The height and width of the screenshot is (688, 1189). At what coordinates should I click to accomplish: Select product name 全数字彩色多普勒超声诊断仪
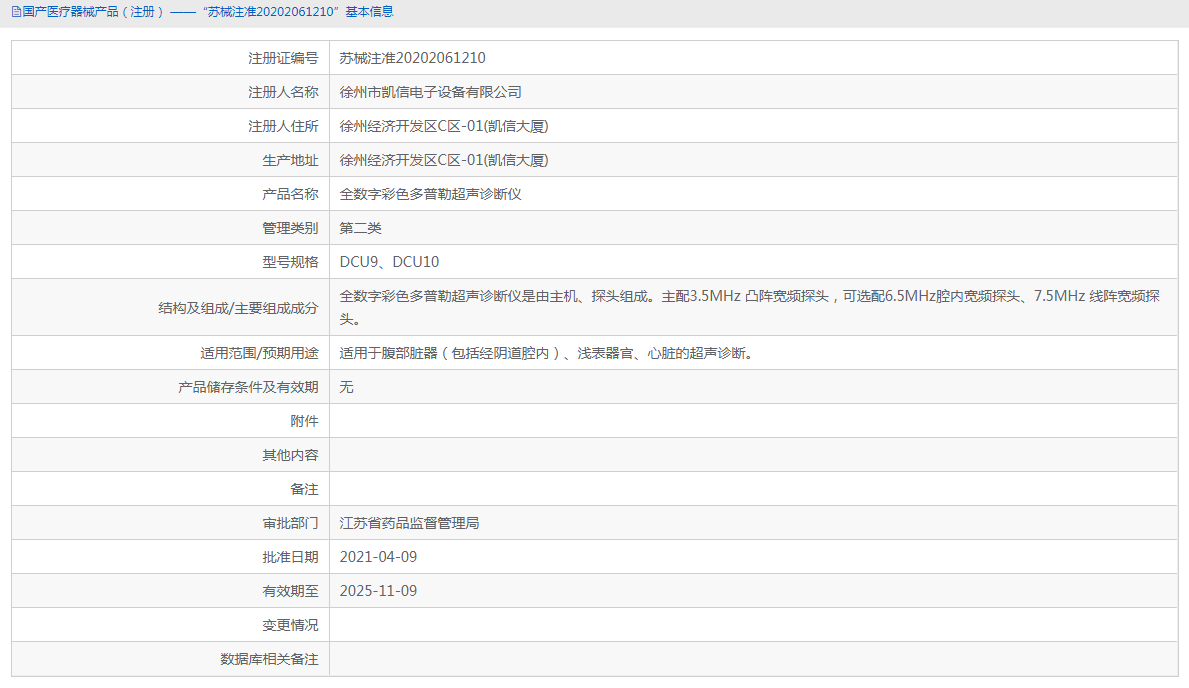[x=431, y=194]
